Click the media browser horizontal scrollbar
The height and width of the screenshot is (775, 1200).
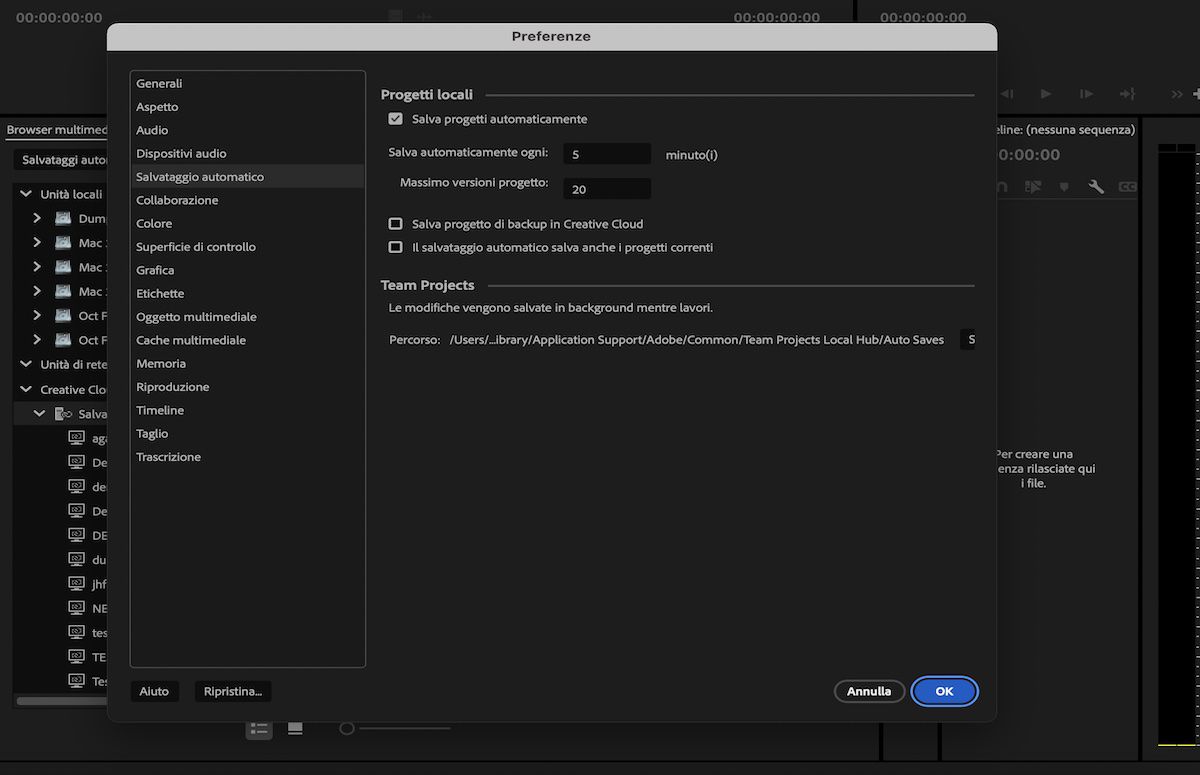pos(61,701)
